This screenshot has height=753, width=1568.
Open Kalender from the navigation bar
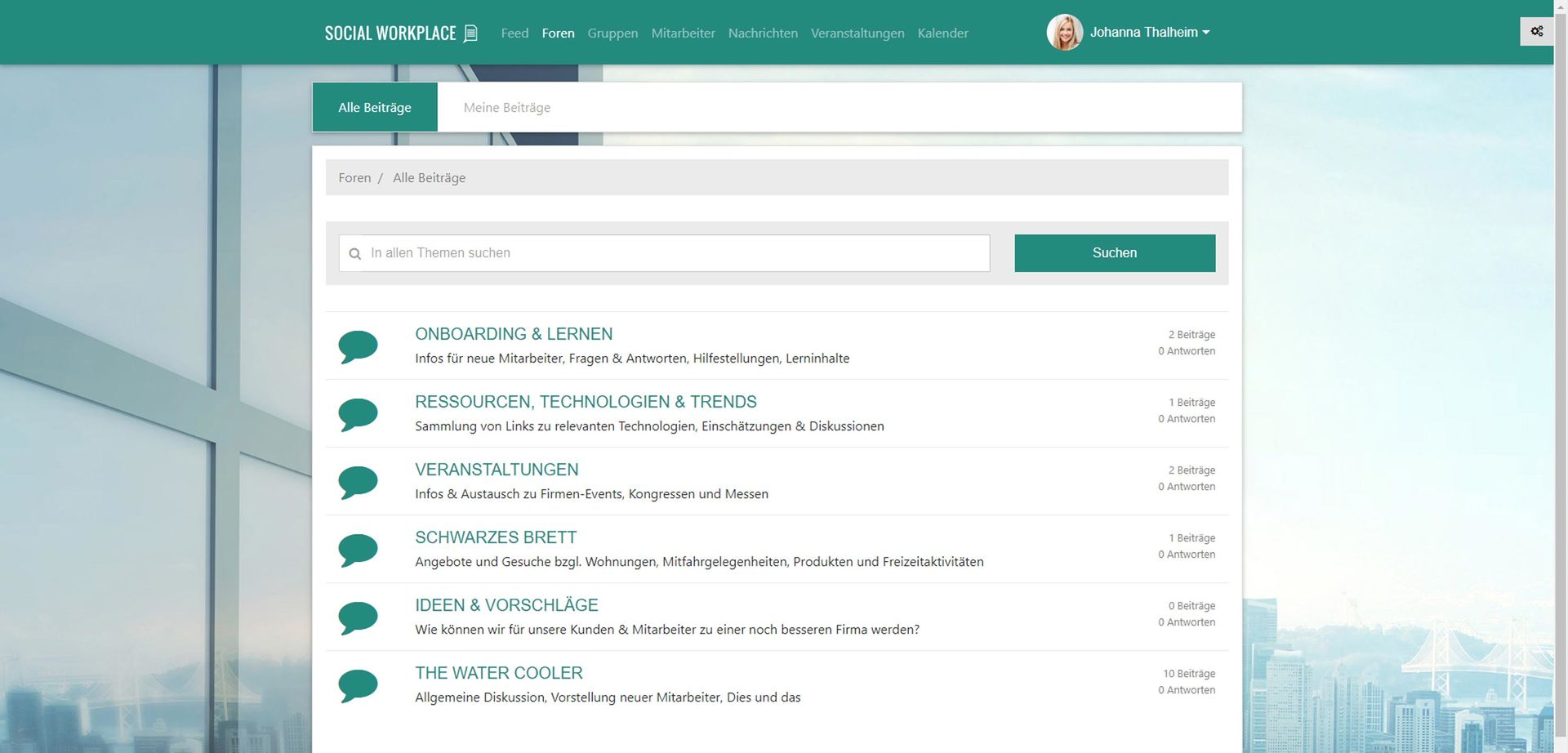(942, 33)
